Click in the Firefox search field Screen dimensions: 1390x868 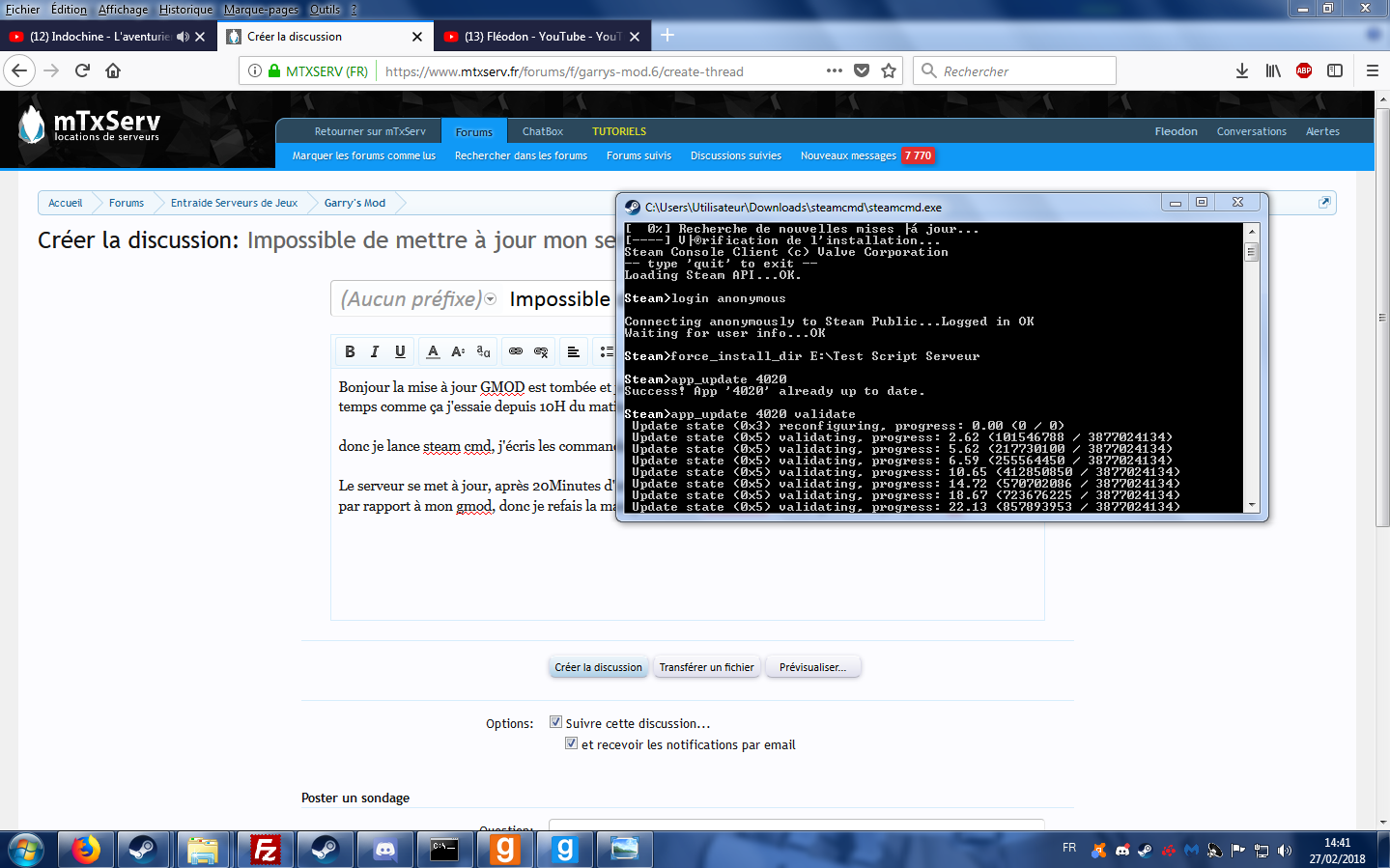point(1014,70)
